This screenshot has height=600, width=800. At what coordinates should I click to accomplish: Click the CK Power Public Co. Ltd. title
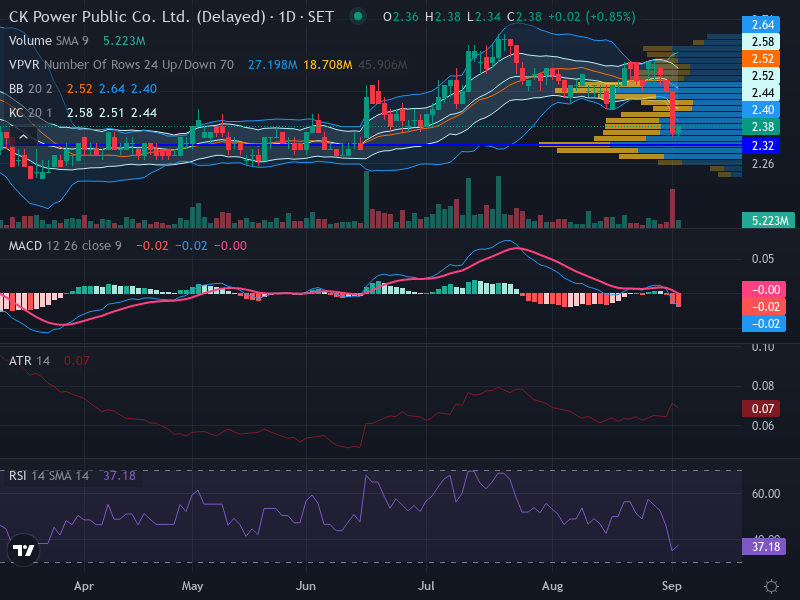(x=171, y=17)
